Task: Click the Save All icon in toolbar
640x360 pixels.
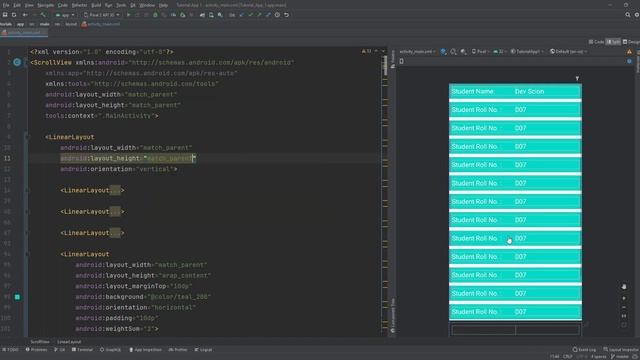Action: pyautogui.click(x=5, y=15)
